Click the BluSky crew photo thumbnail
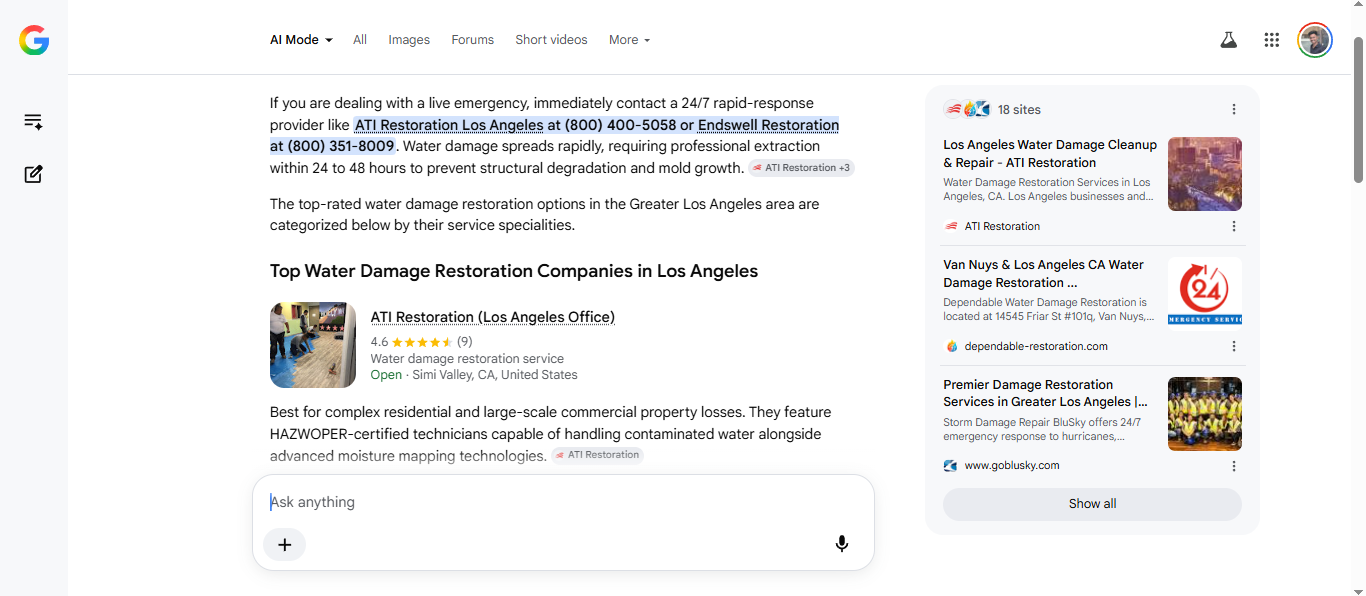Image resolution: width=1366 pixels, height=596 pixels. tap(1205, 414)
